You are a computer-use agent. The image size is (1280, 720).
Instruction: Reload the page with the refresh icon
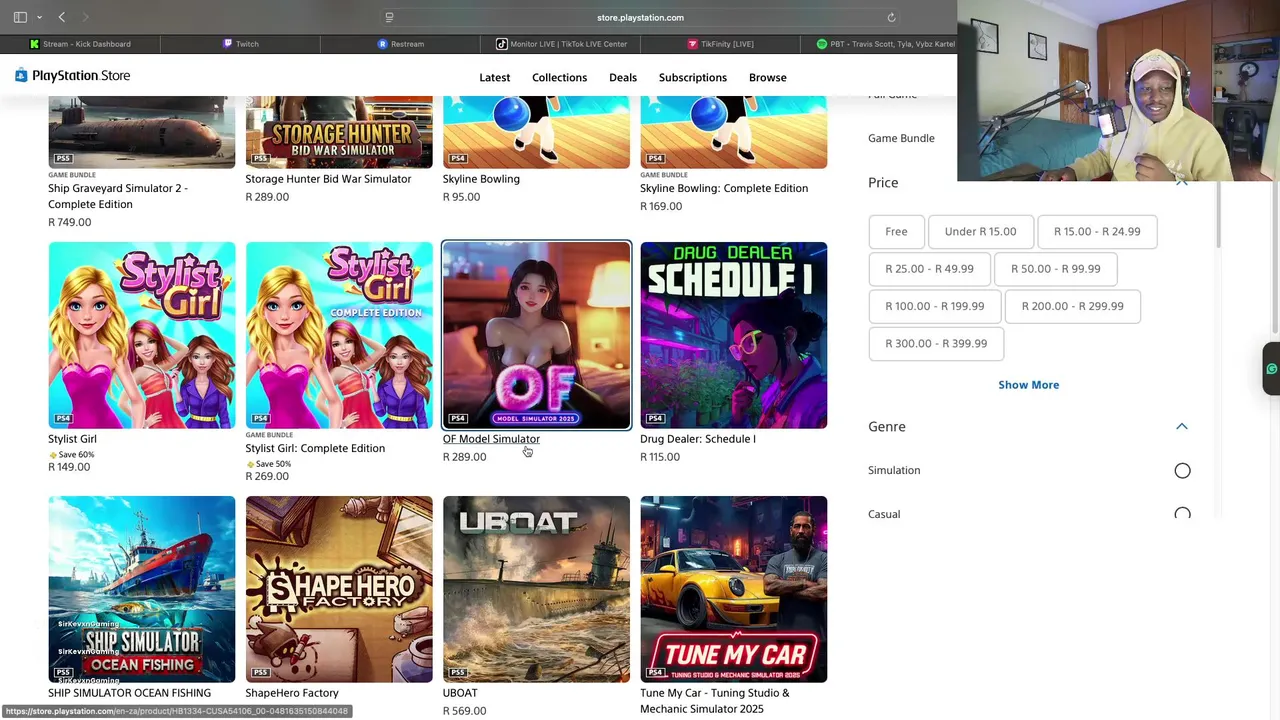point(891,17)
